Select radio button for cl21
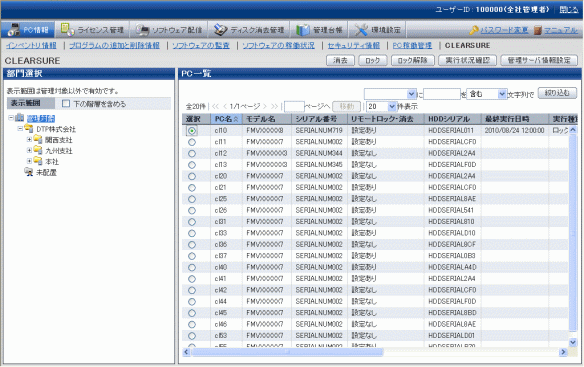 click(192, 187)
